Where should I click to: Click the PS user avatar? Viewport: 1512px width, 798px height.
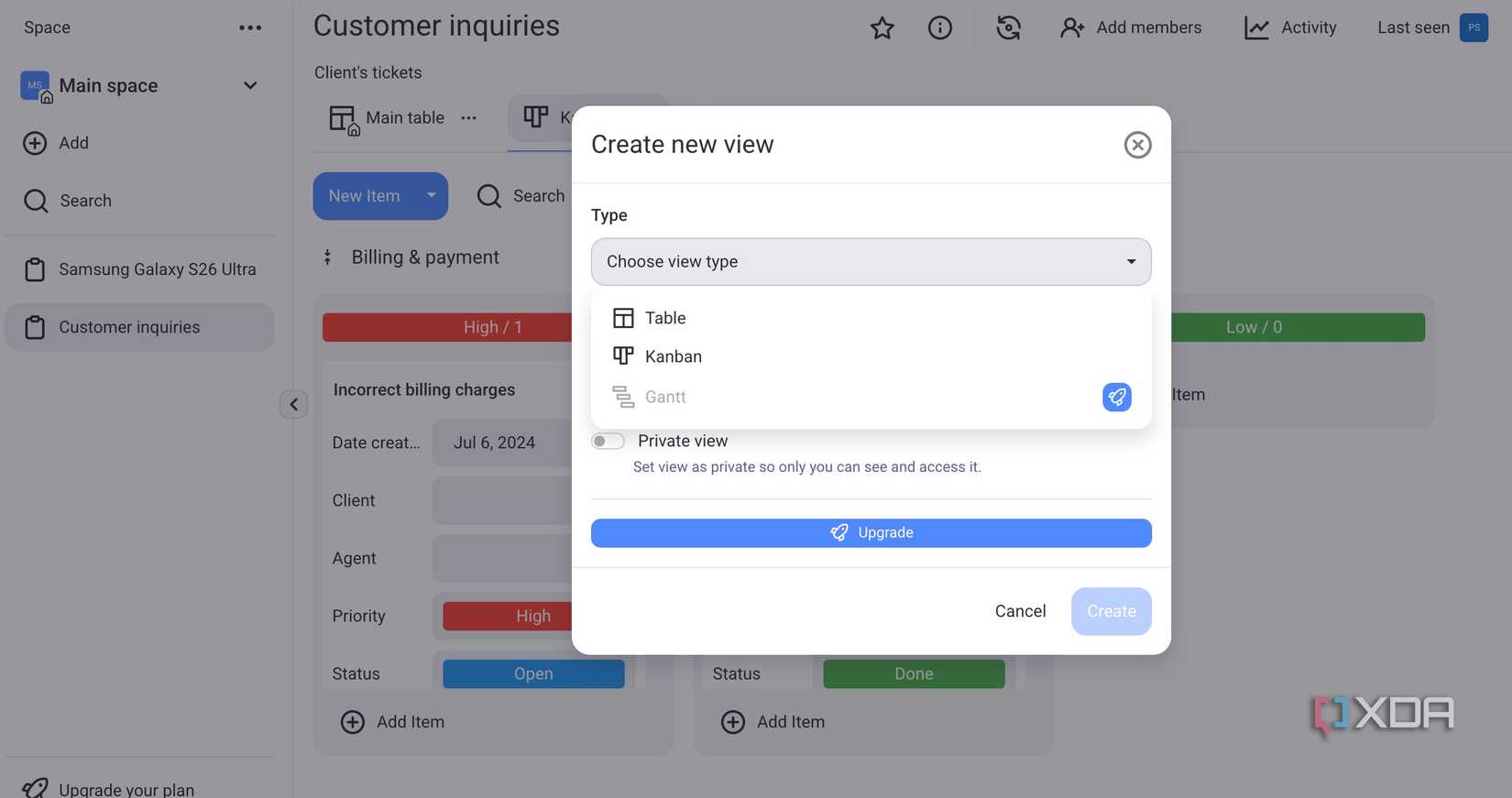pos(1474,27)
